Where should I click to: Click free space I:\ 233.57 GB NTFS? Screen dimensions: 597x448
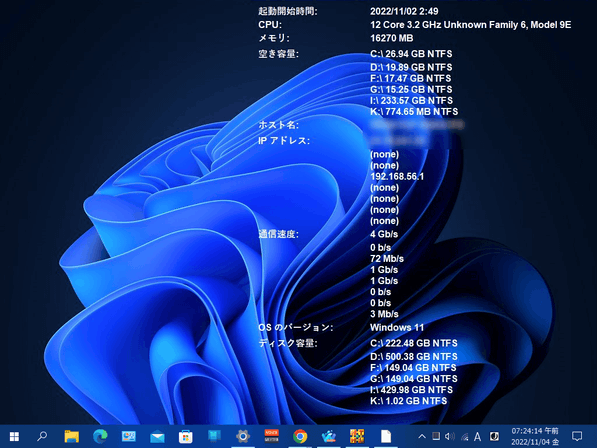click(411, 100)
